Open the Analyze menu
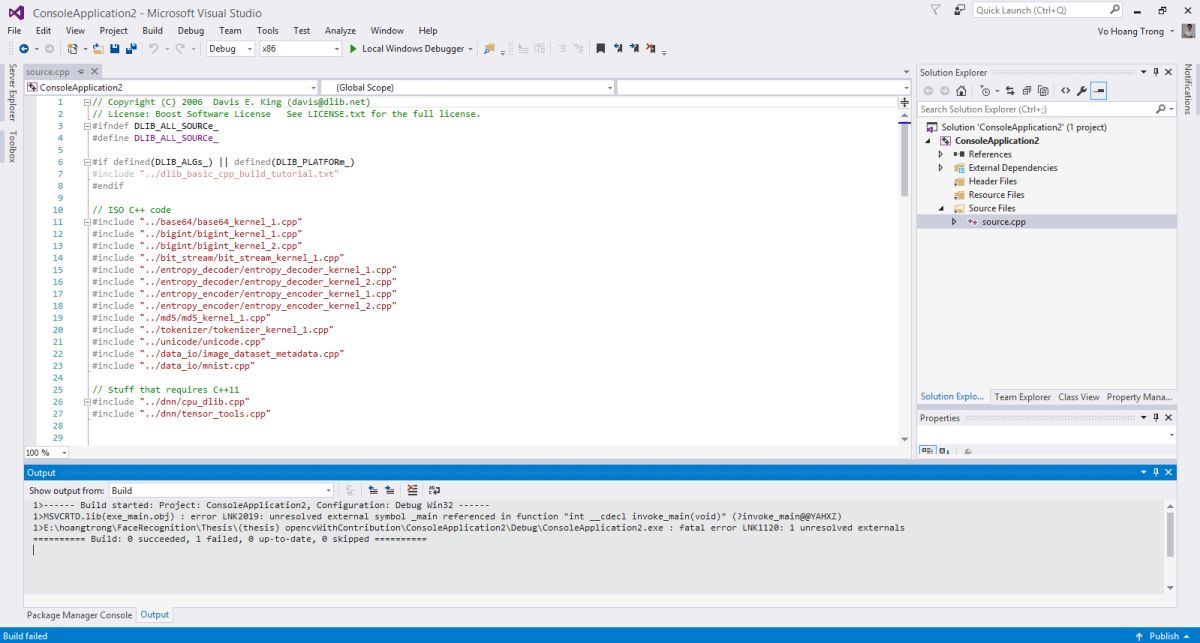The image size is (1200, 643). [x=340, y=31]
